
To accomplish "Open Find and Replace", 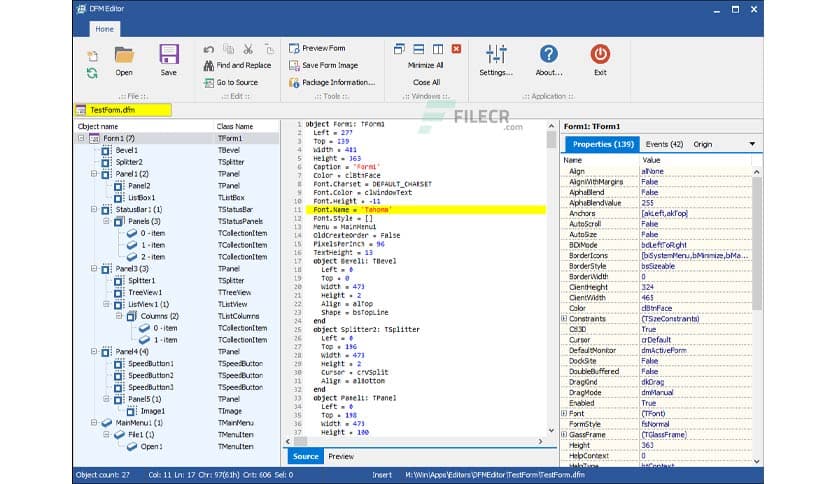I will [x=237, y=65].
